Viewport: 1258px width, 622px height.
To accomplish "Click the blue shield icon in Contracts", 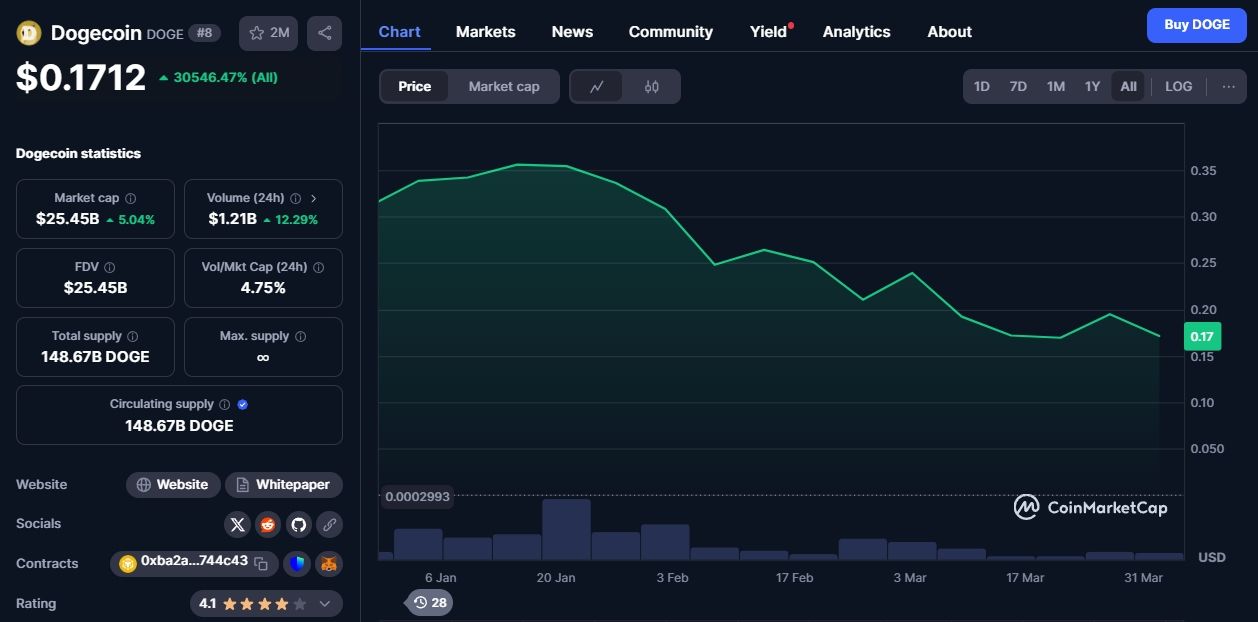I will coord(297,564).
